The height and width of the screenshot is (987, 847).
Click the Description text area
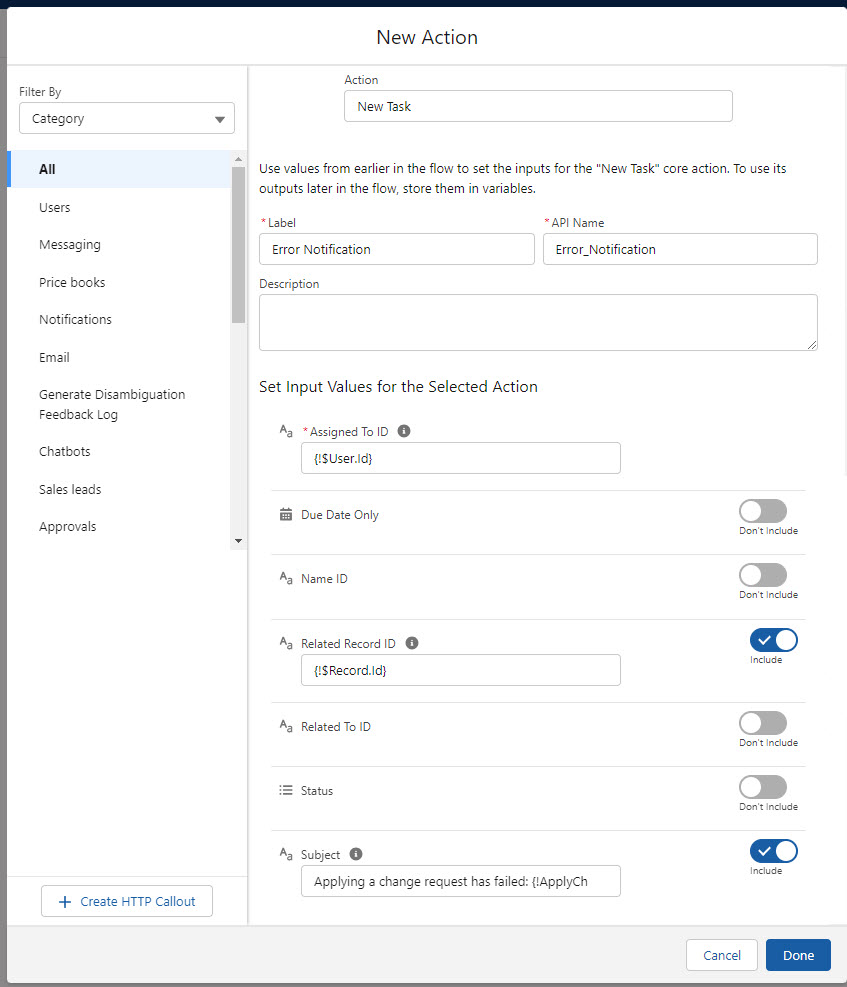[x=538, y=322]
